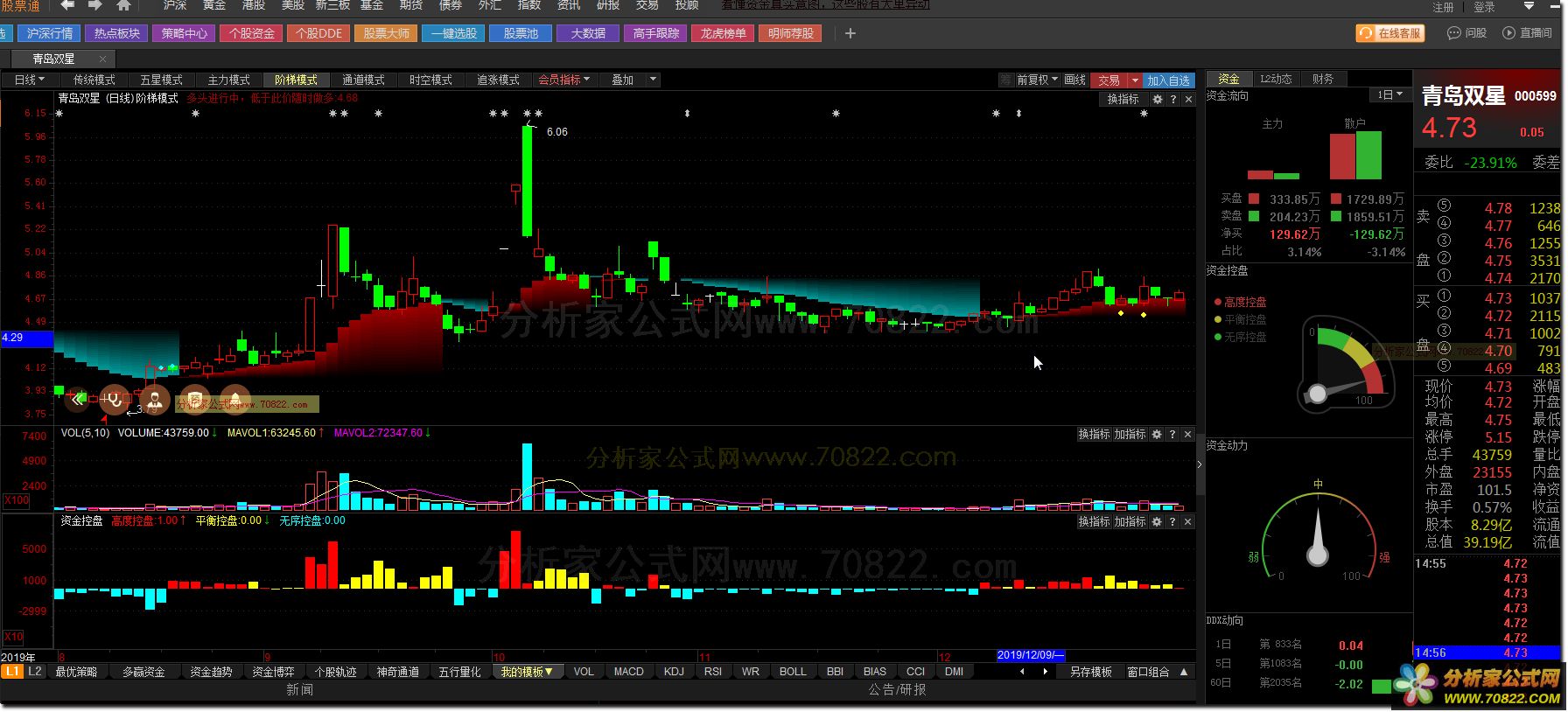The height and width of the screenshot is (712, 1568).
Task: Expand the bottom panel up-triangle
Action: [1184, 672]
